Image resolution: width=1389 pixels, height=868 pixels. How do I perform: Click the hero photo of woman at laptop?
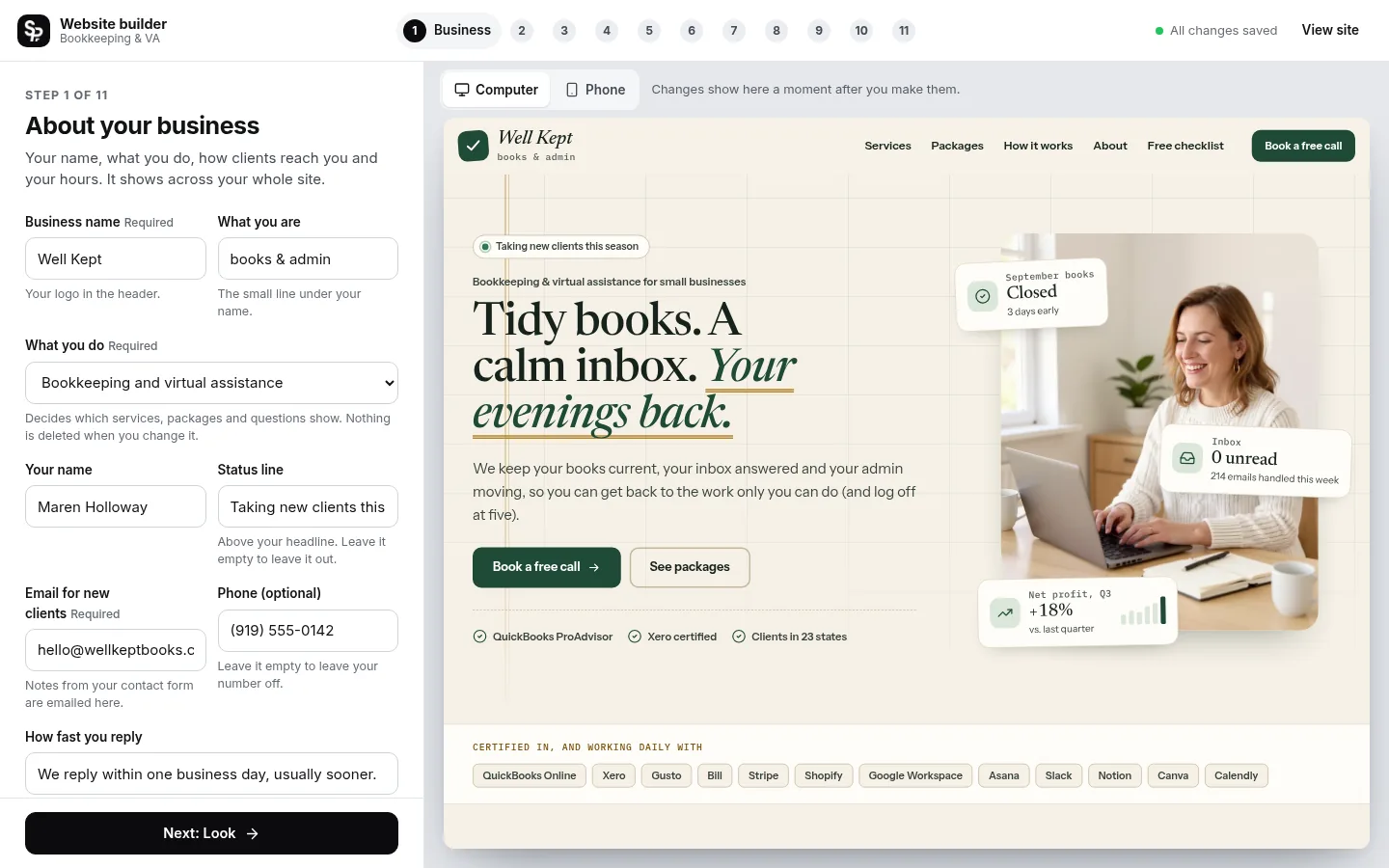1159,431
